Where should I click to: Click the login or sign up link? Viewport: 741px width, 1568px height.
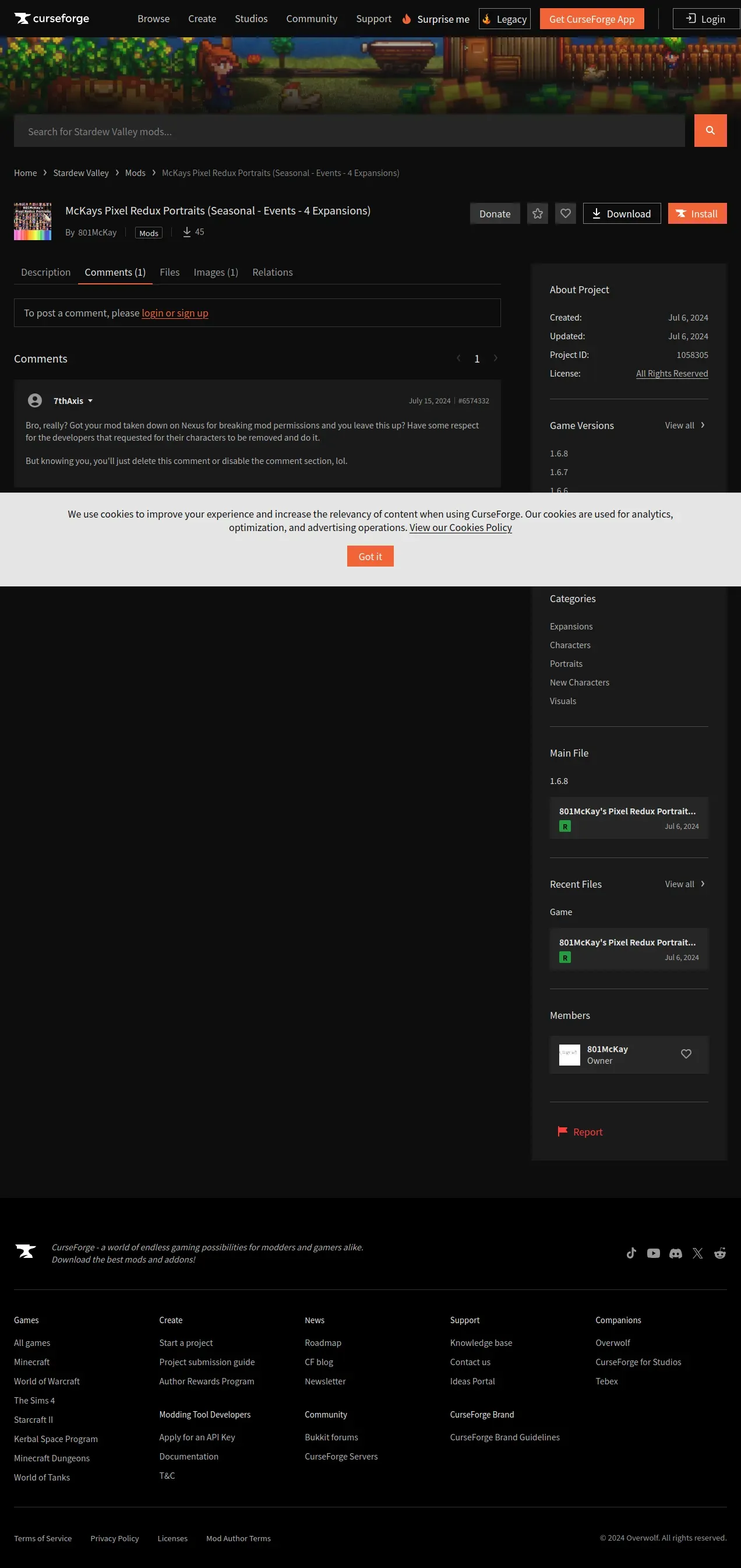point(175,313)
